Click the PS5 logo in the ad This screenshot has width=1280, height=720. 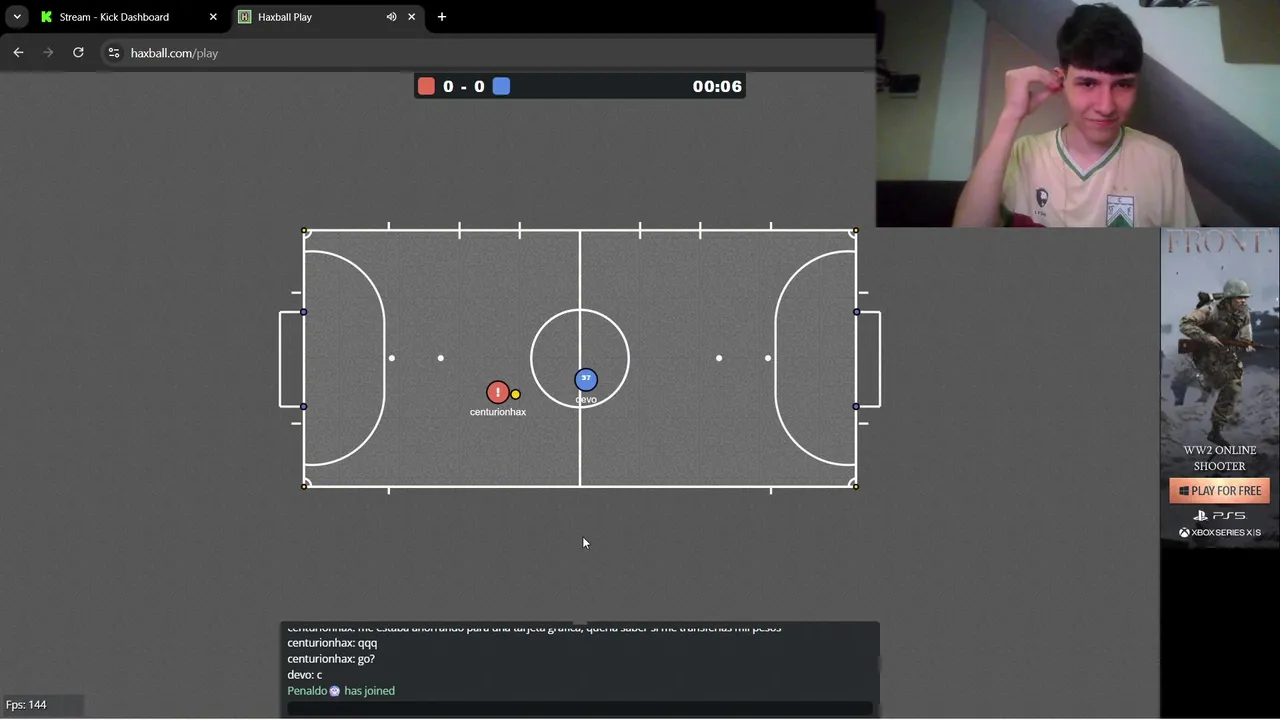(1219, 516)
